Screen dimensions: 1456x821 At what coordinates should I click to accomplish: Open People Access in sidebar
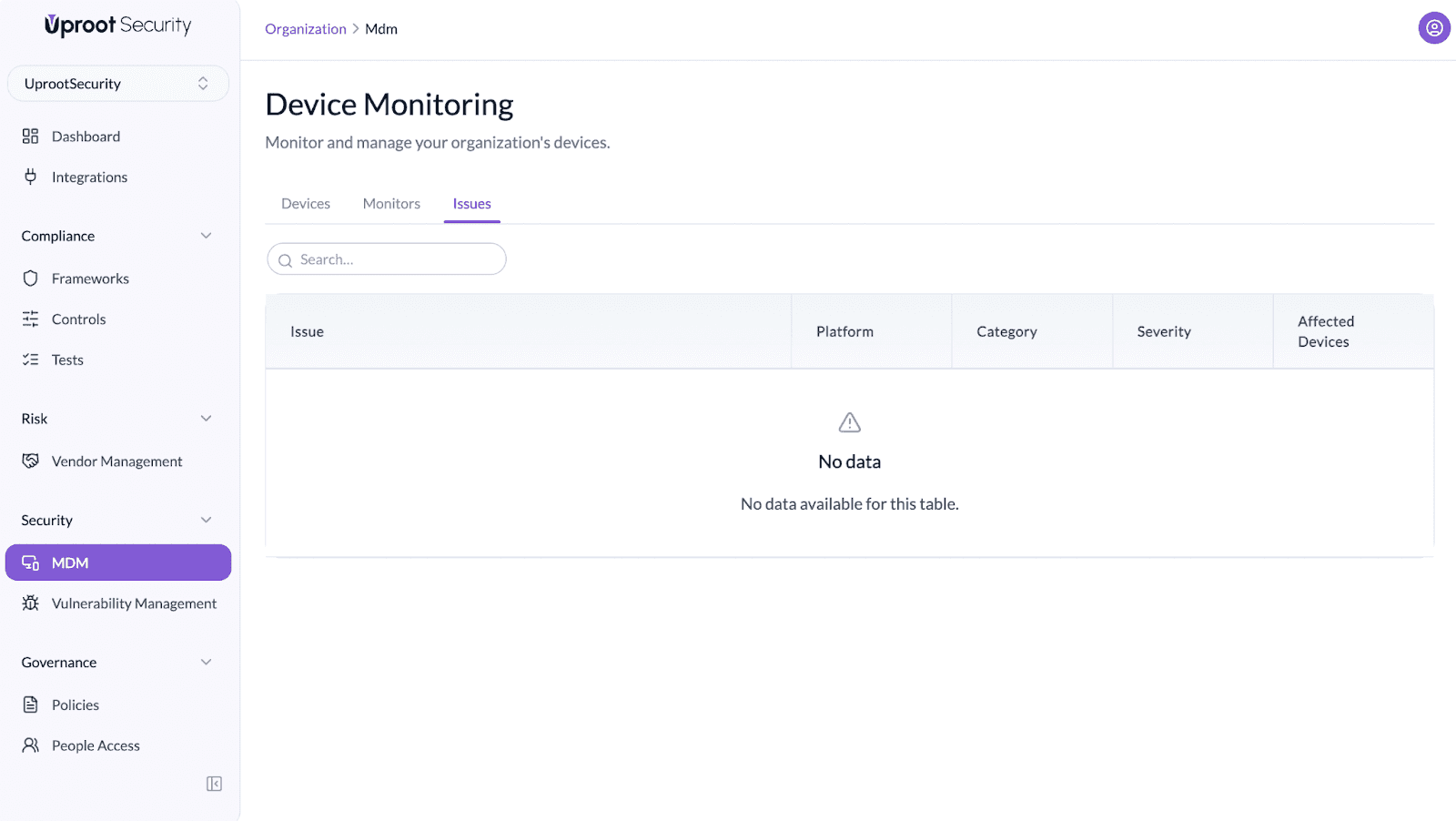pos(96,745)
